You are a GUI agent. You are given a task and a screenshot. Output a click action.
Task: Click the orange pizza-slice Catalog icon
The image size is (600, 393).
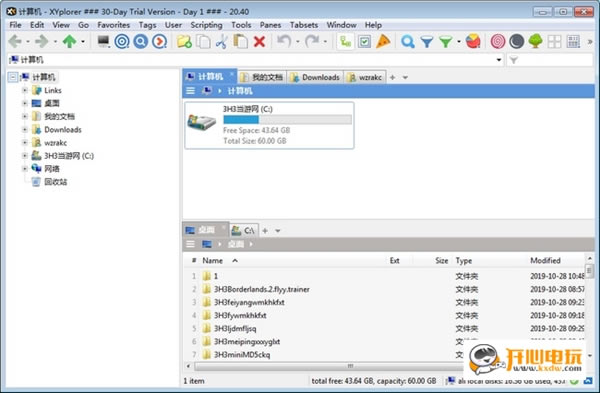[383, 41]
